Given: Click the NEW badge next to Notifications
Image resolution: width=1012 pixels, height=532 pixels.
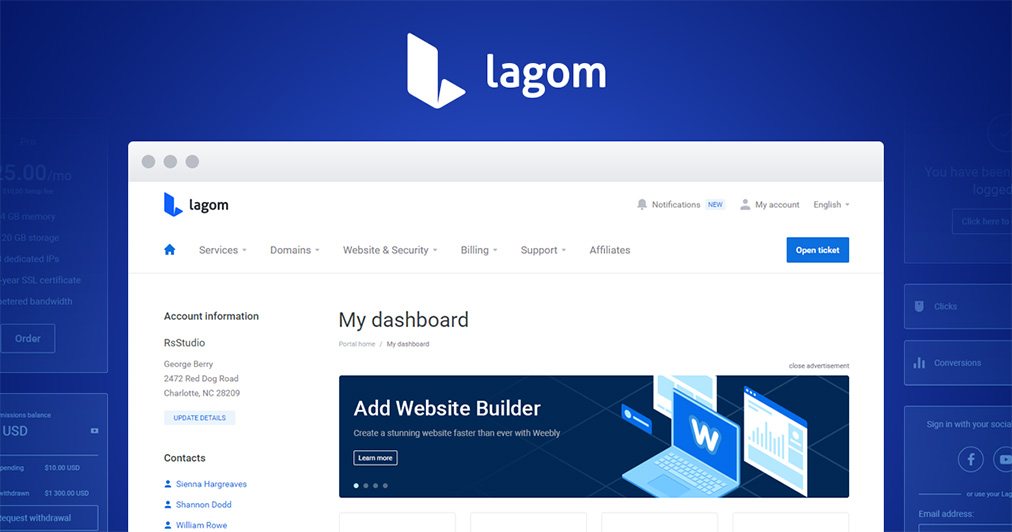Looking at the screenshot, I should tap(715, 205).
